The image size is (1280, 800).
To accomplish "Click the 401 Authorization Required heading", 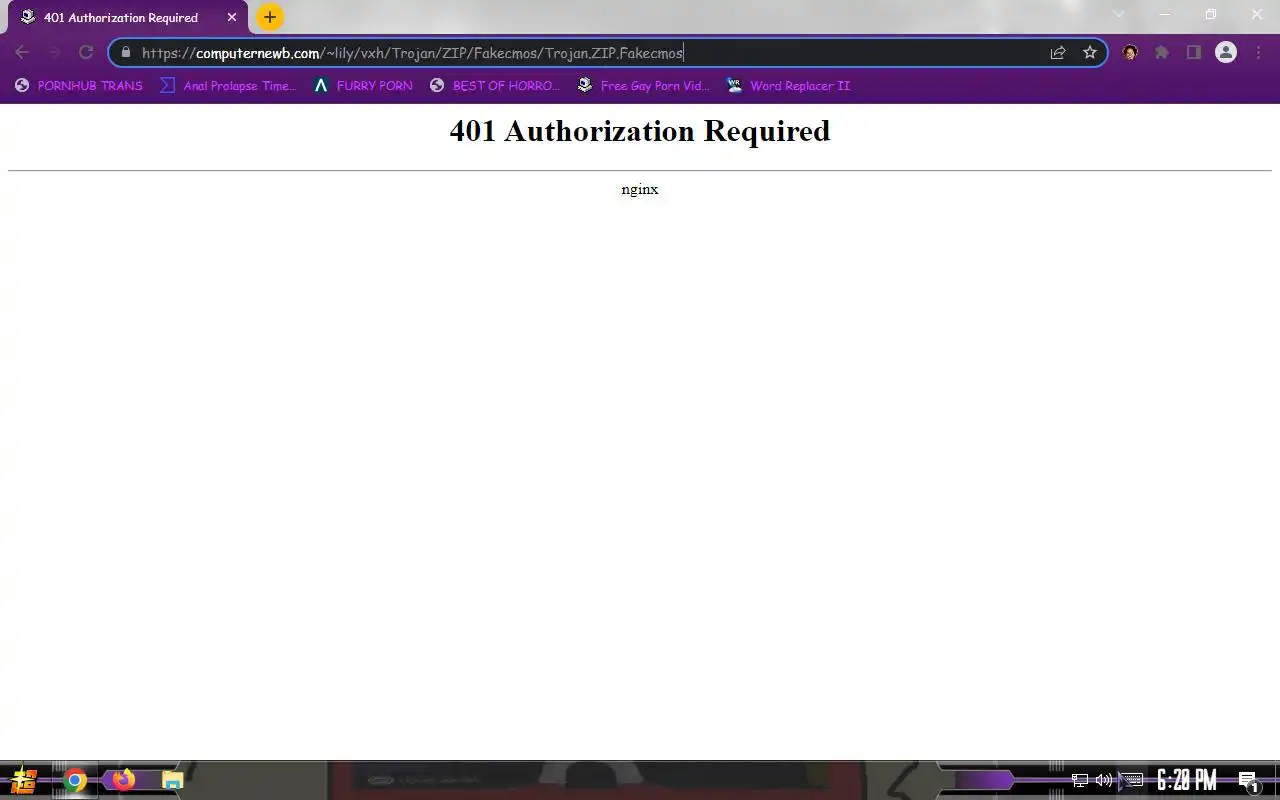I will (640, 131).
